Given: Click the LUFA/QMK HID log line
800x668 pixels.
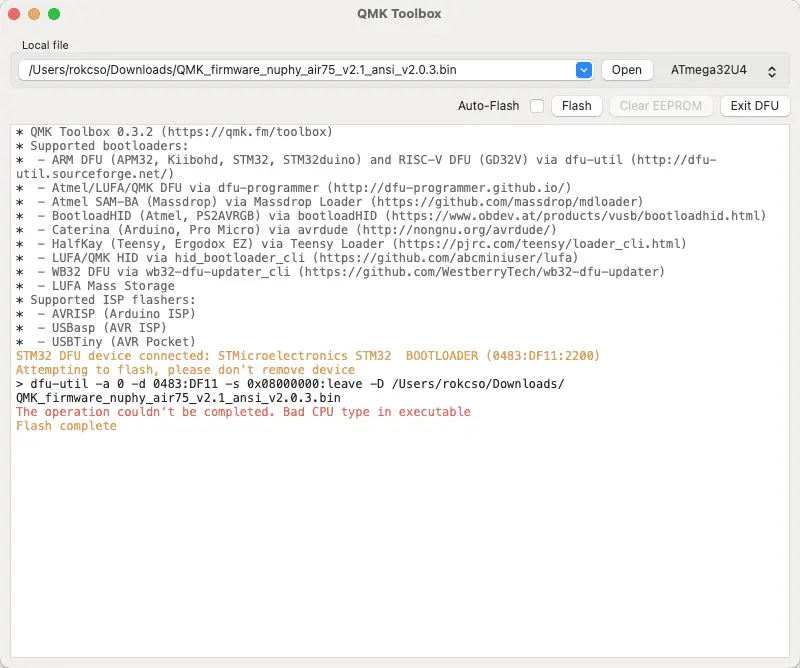Looking at the screenshot, I should (297, 258).
